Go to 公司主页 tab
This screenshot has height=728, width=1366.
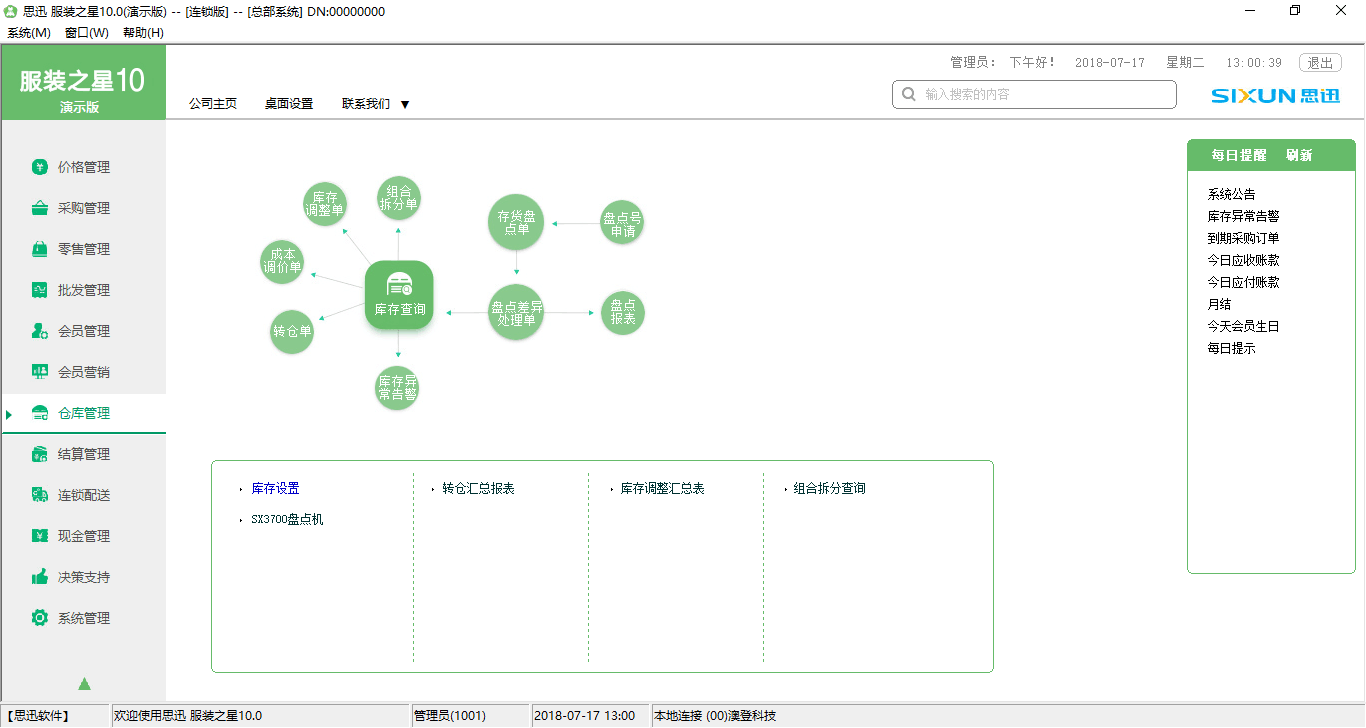213,103
